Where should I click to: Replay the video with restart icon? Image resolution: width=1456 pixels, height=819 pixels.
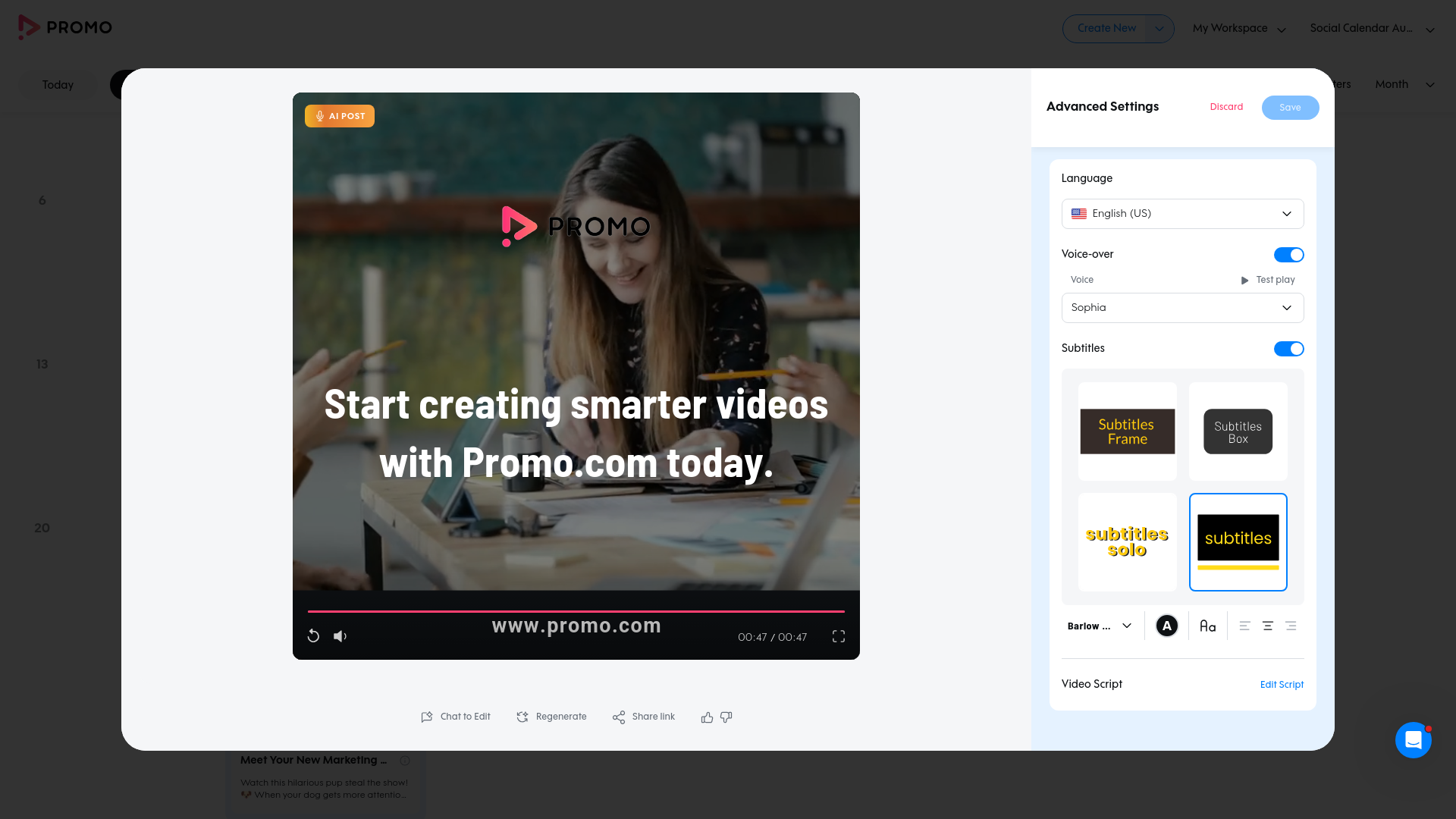[313, 636]
